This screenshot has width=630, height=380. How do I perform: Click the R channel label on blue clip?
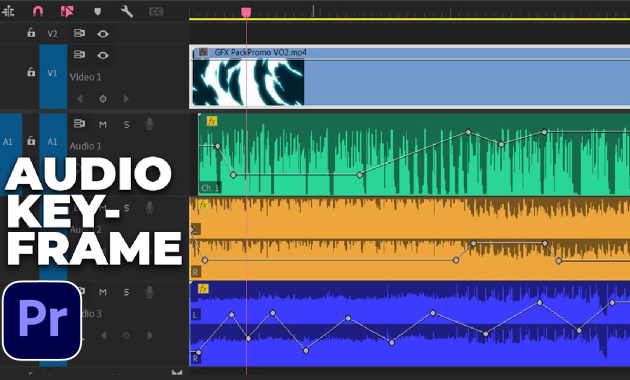pos(195,358)
